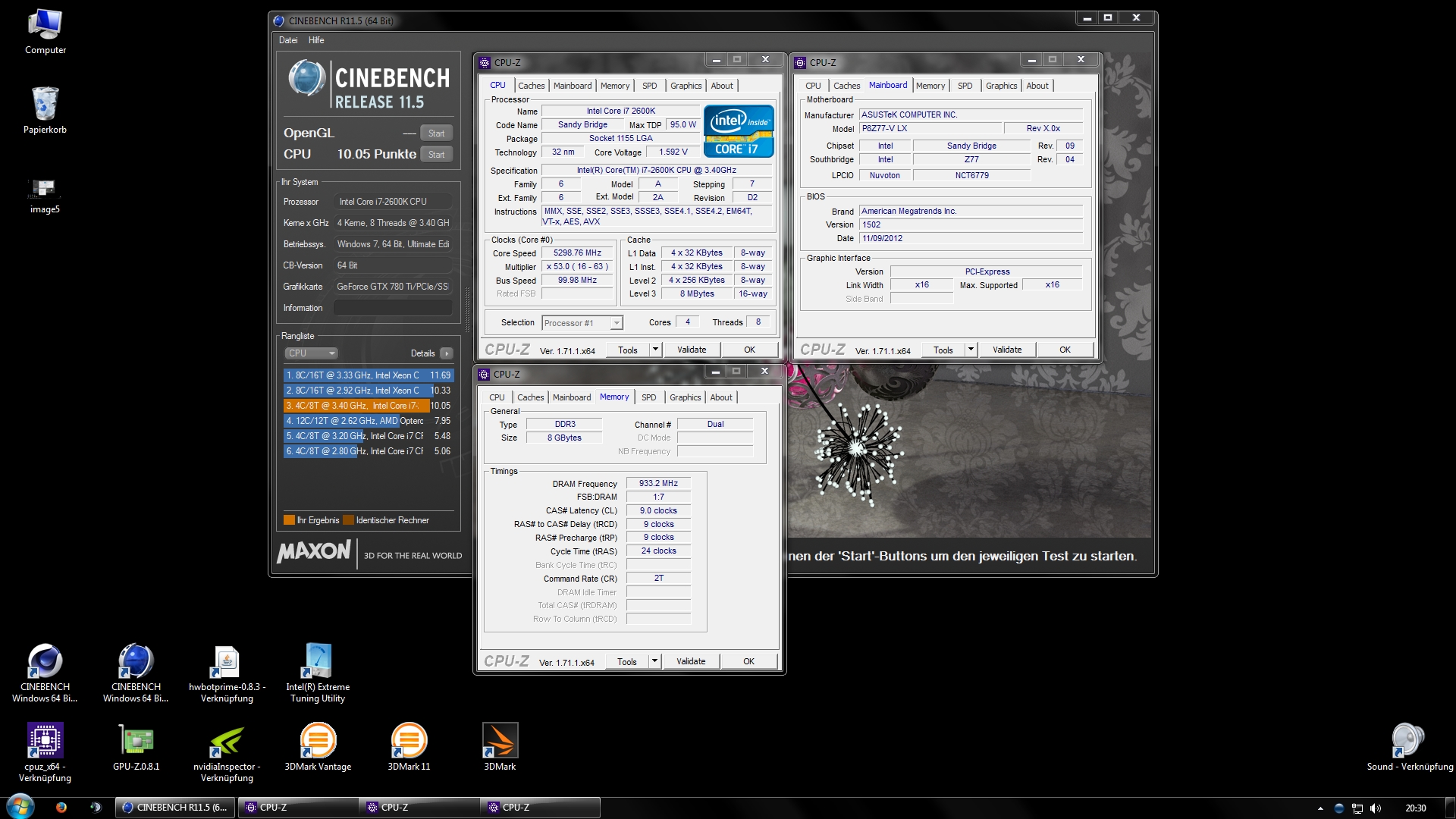Click the taskbar clock showing 20:30
The width and height of the screenshot is (1456, 819).
(x=1415, y=808)
